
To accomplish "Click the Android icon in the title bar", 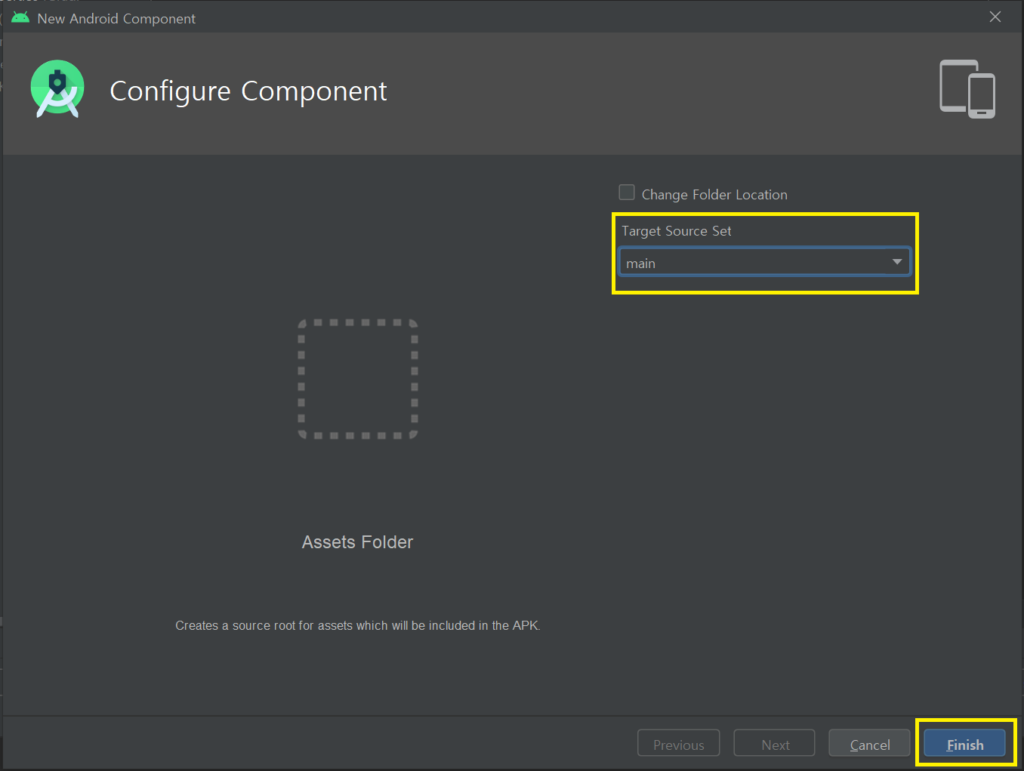I will [20, 18].
